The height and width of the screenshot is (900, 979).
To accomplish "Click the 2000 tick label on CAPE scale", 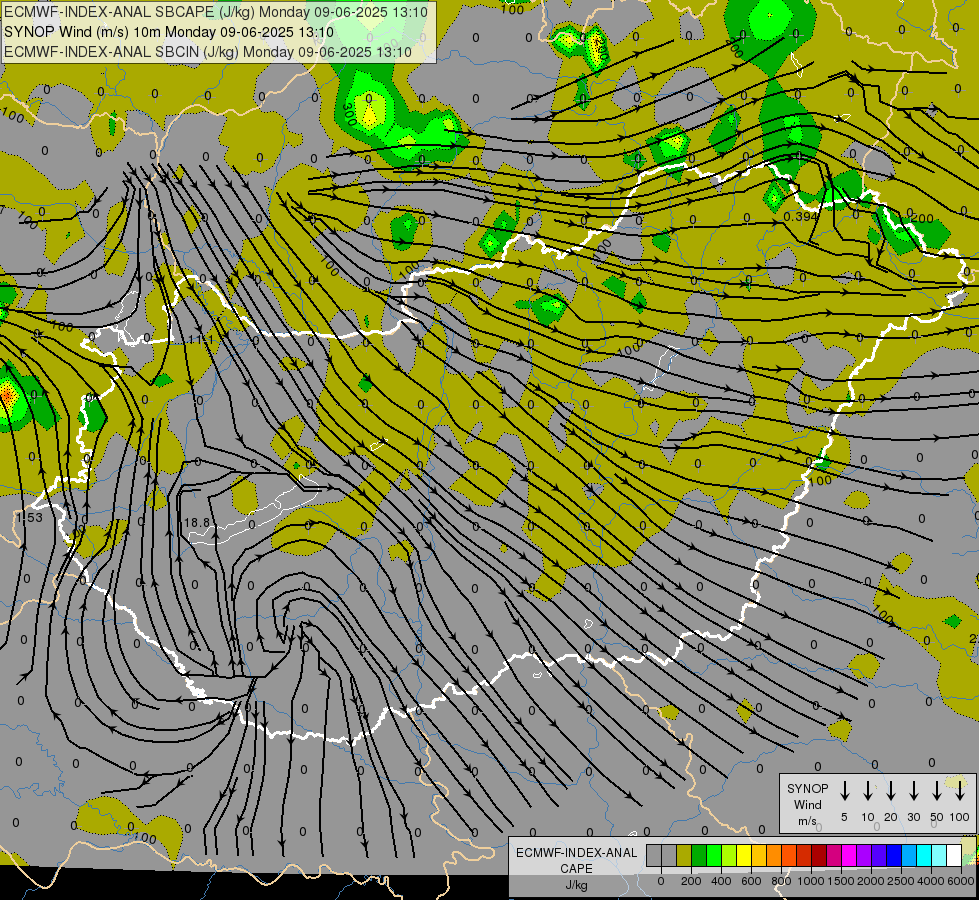I will [x=871, y=881].
